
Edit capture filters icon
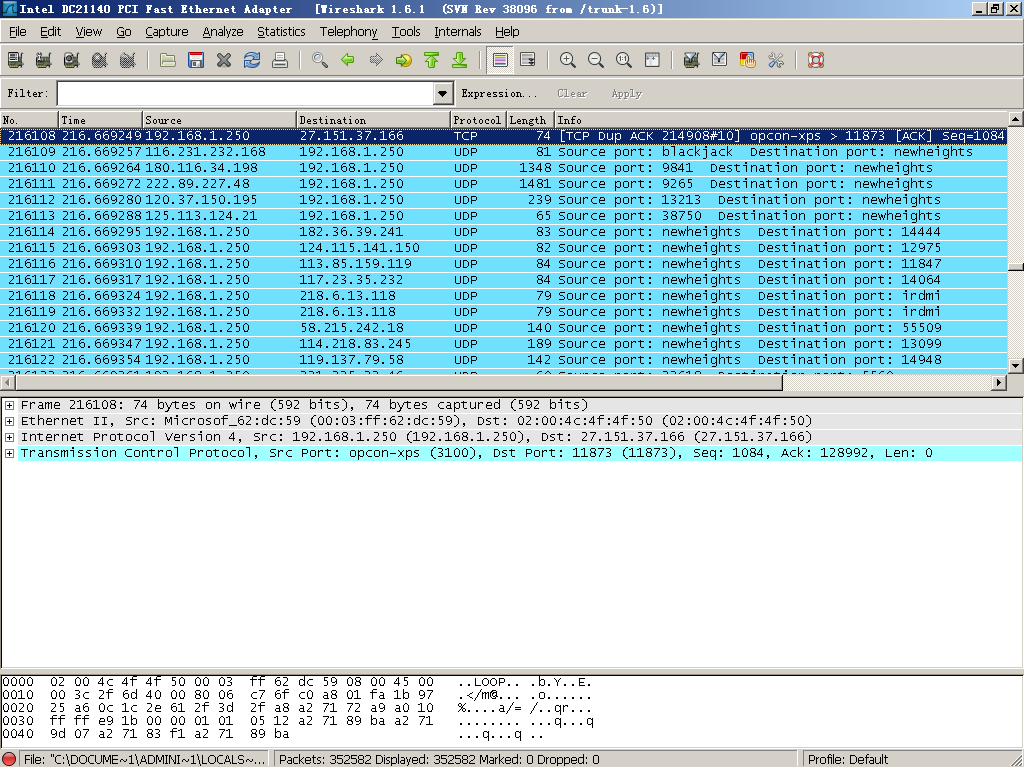692,60
